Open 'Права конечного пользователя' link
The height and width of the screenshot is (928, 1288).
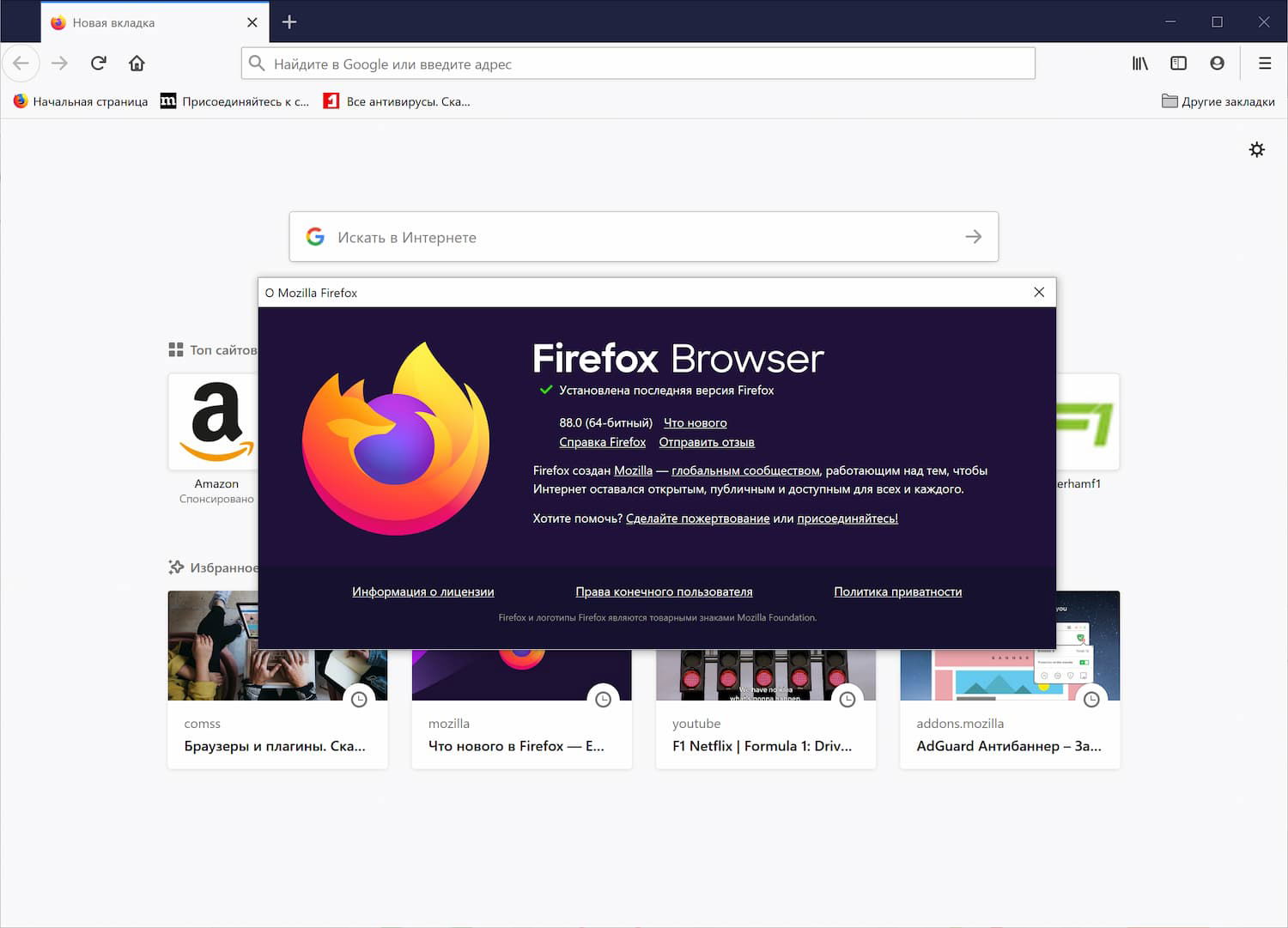click(664, 591)
